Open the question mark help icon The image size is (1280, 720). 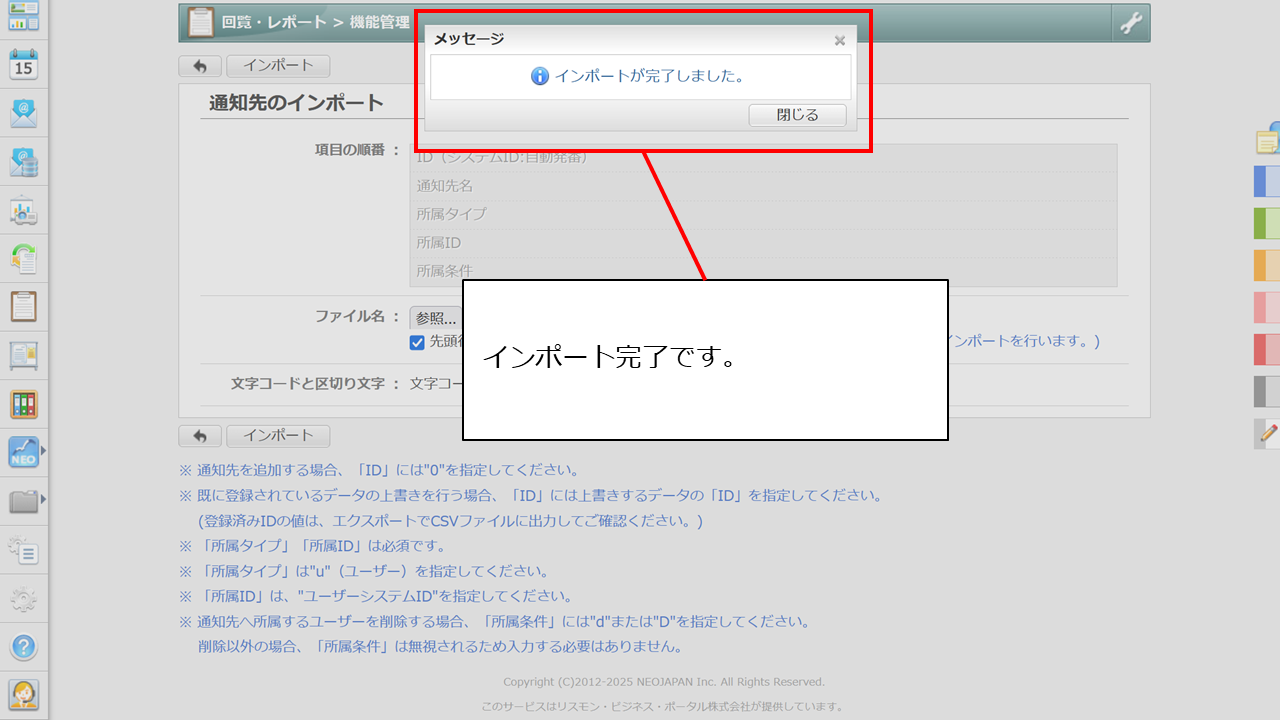click(24, 646)
